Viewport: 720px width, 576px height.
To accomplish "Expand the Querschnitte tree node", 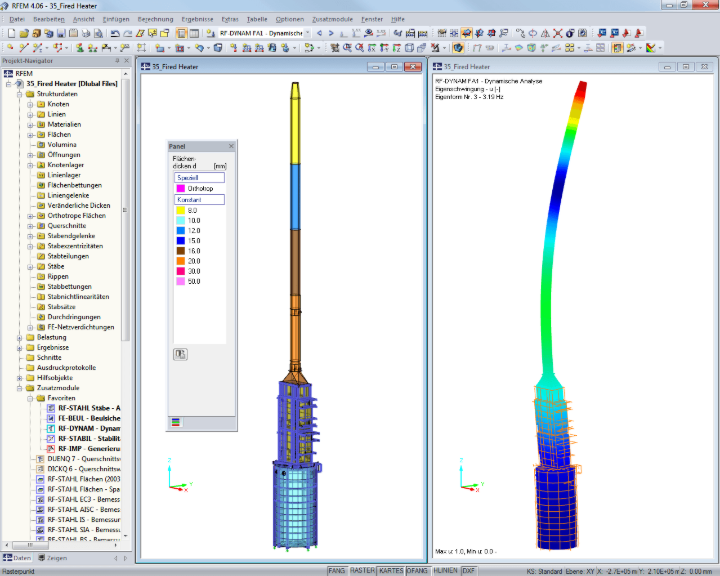I will [x=30, y=226].
